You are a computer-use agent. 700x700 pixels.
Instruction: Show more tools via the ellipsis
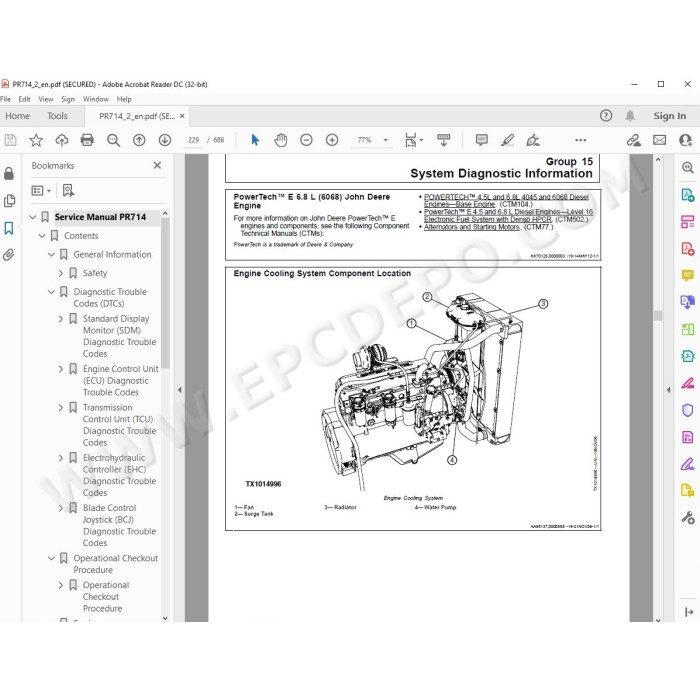580,140
